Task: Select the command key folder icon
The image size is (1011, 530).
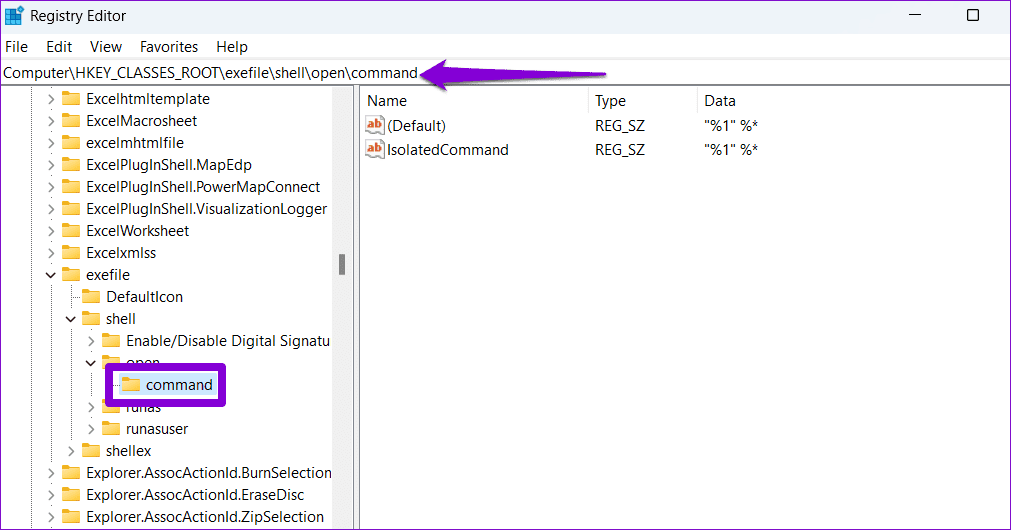Action: pos(131,384)
